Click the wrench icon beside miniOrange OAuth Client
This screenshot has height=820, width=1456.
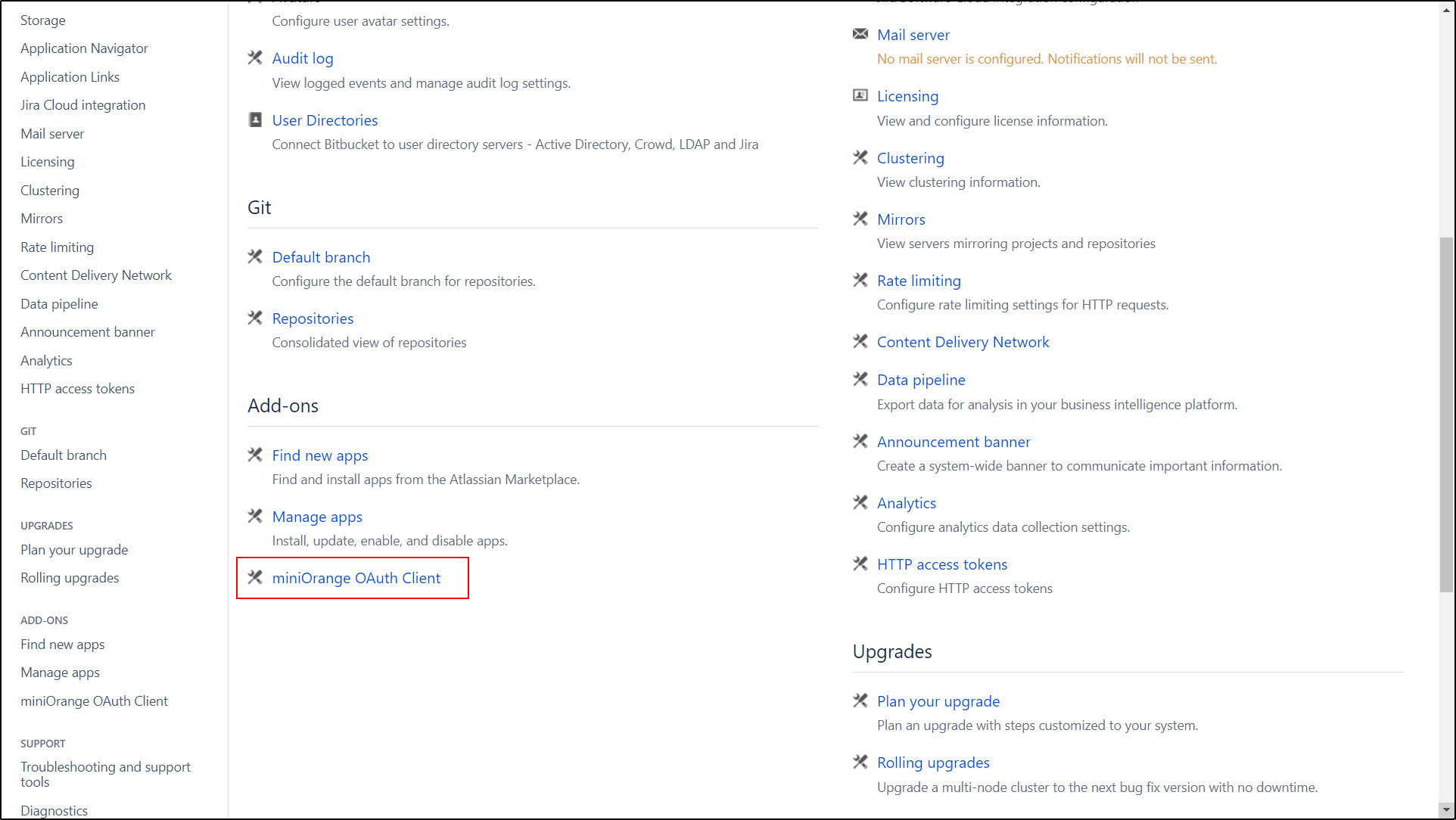click(255, 577)
